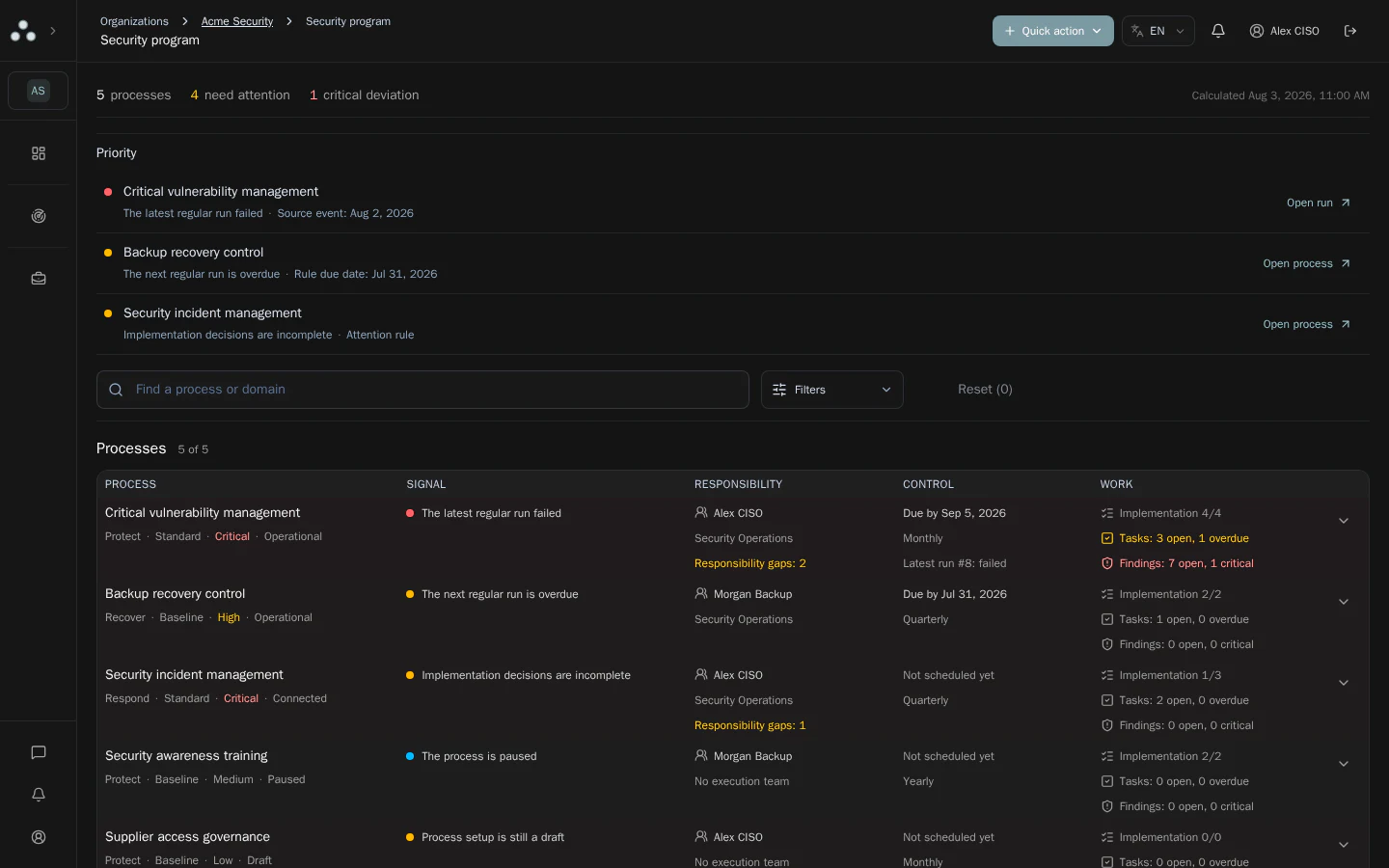Image resolution: width=1389 pixels, height=868 pixels.
Task: Open the chat messages icon in sidebar
Action: 39,752
